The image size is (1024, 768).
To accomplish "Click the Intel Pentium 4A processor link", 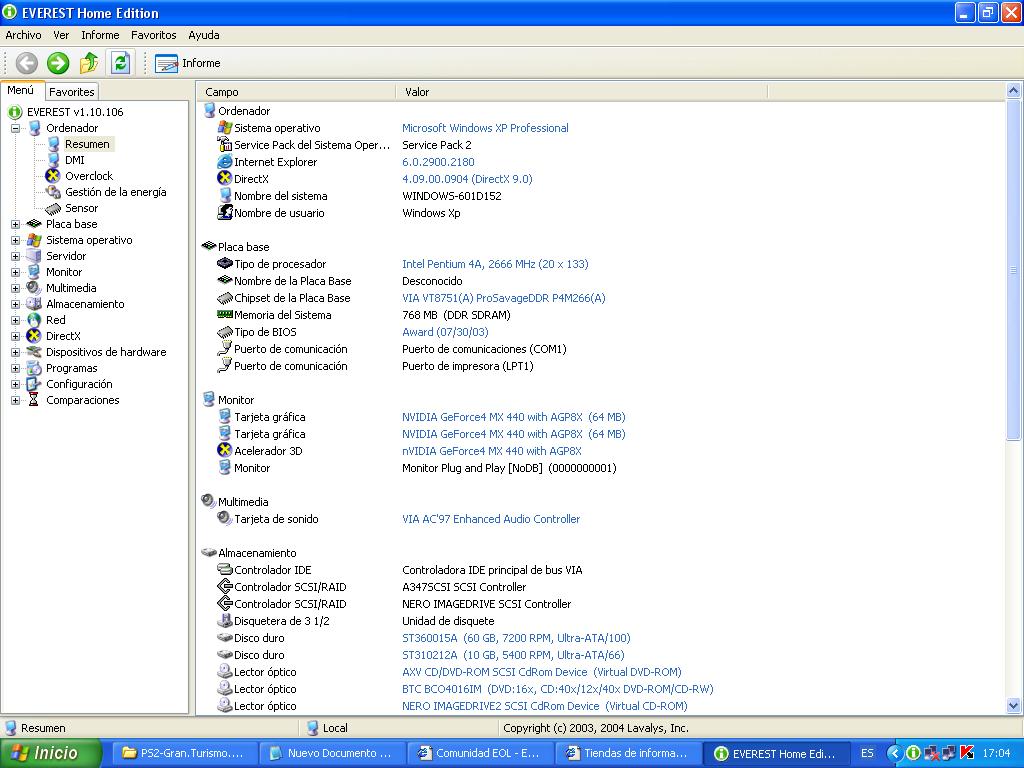I will pyautogui.click(x=495, y=264).
